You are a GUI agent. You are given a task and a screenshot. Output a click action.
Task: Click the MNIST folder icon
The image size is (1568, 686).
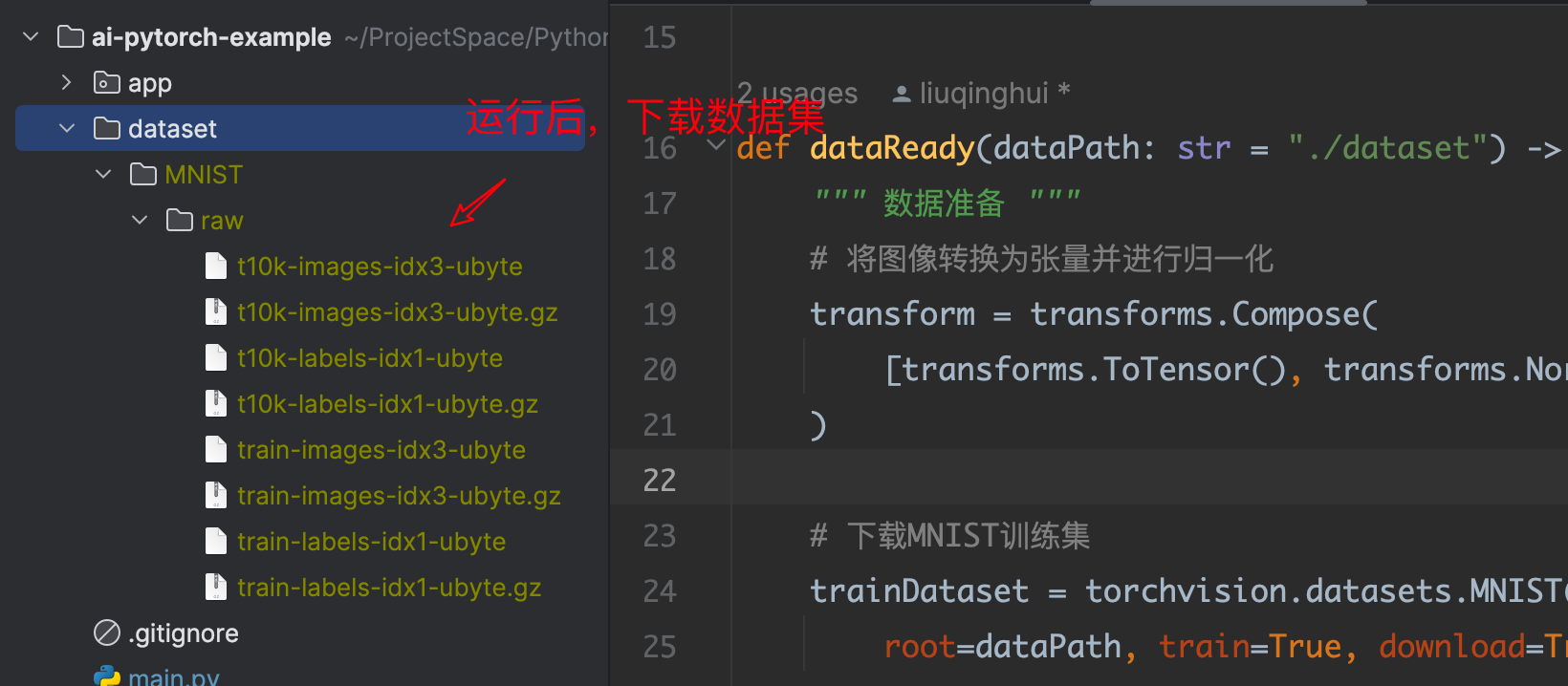pyautogui.click(x=143, y=175)
